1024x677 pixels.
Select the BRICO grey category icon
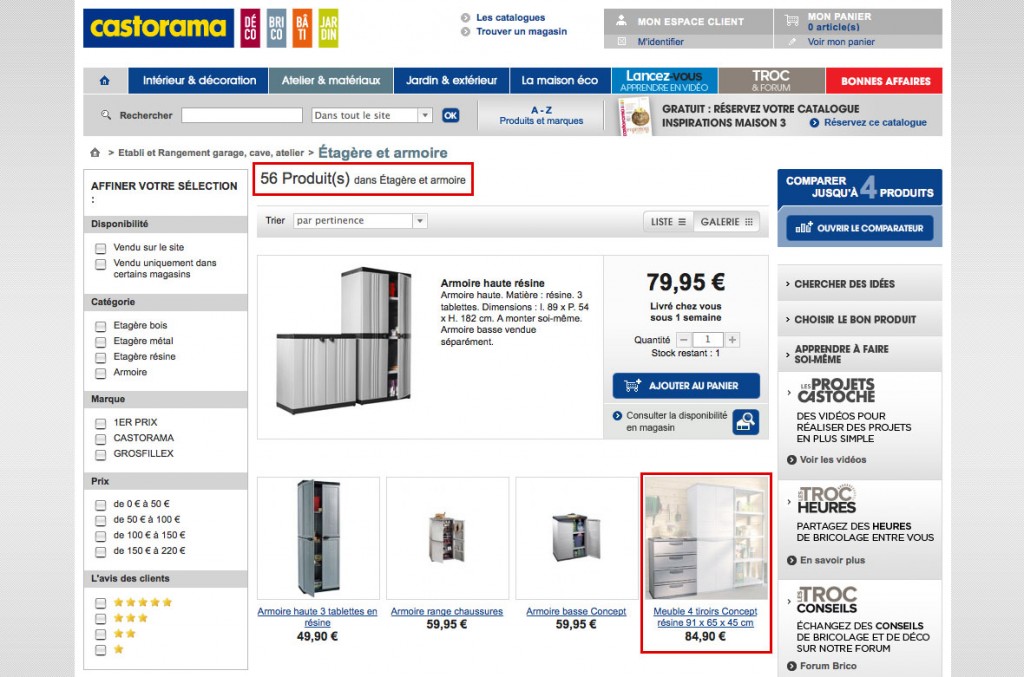pyautogui.click(x=276, y=28)
